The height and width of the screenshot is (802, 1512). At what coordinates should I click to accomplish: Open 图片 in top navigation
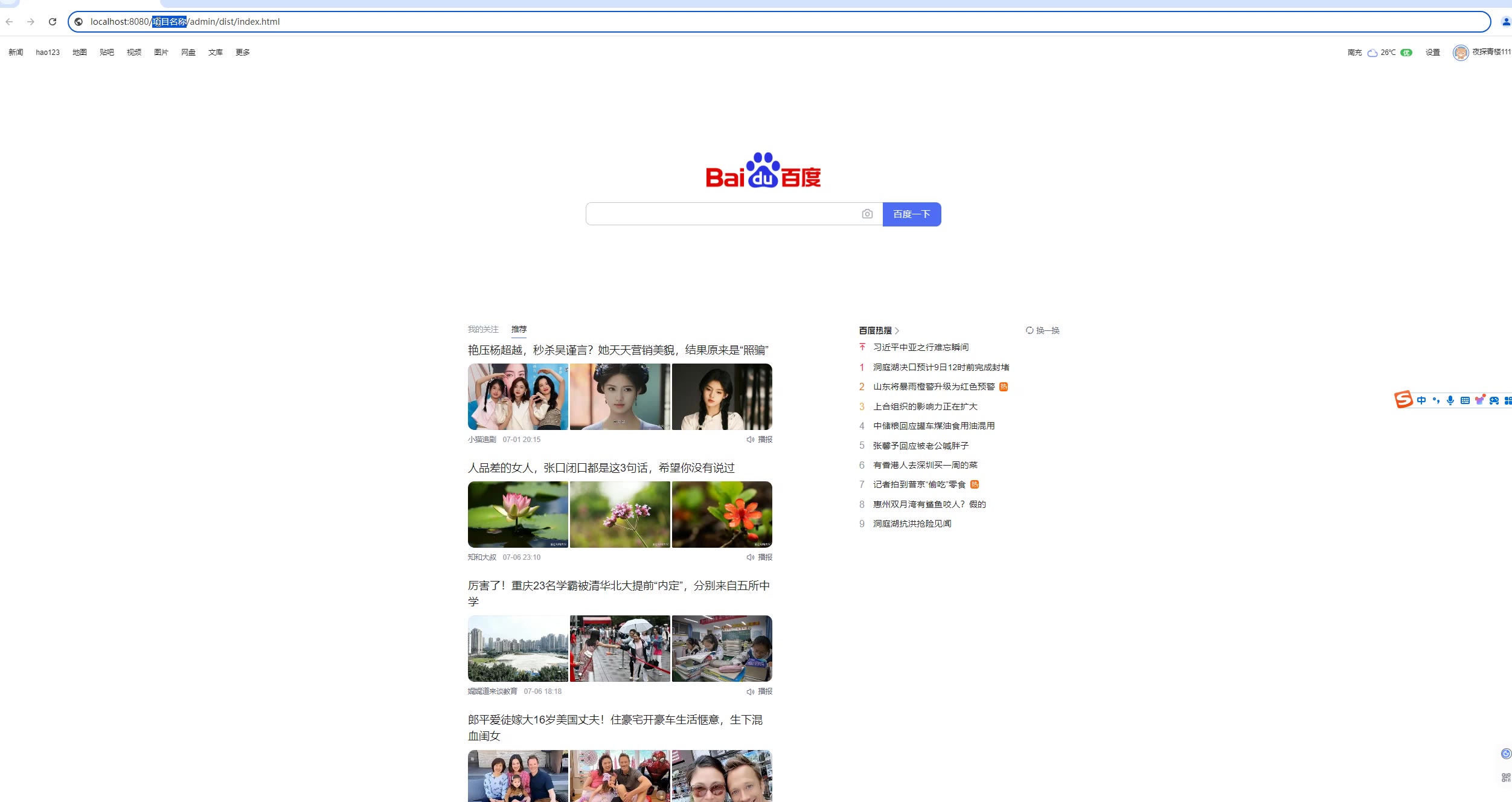click(161, 53)
